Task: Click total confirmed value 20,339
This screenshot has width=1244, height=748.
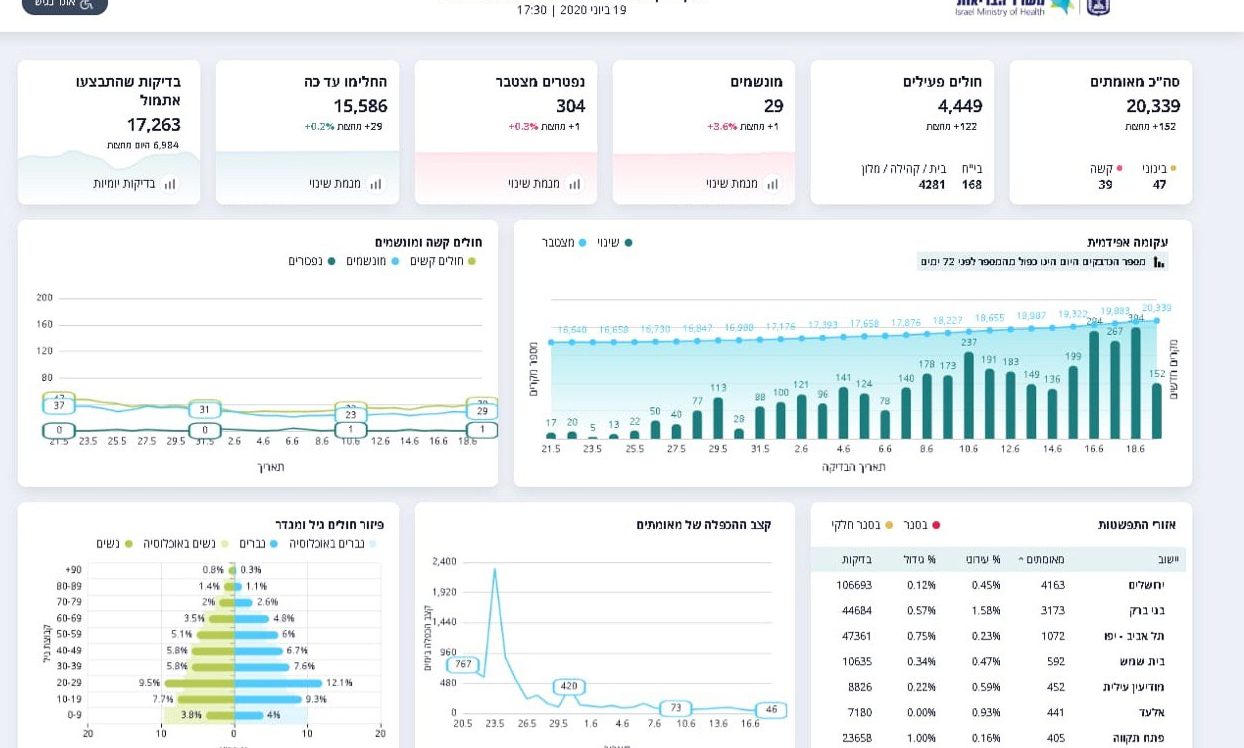Action: [x=1152, y=106]
